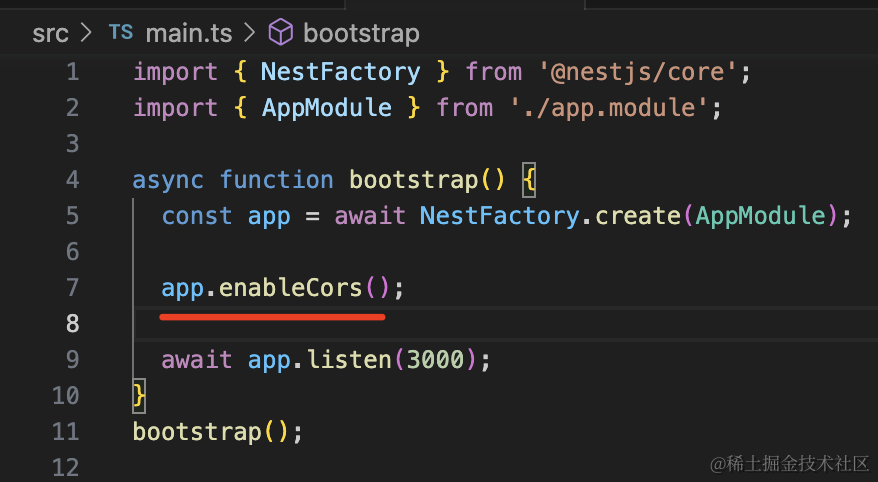Click the '@nestjs/core' string
878x482 pixels.
click(638, 72)
